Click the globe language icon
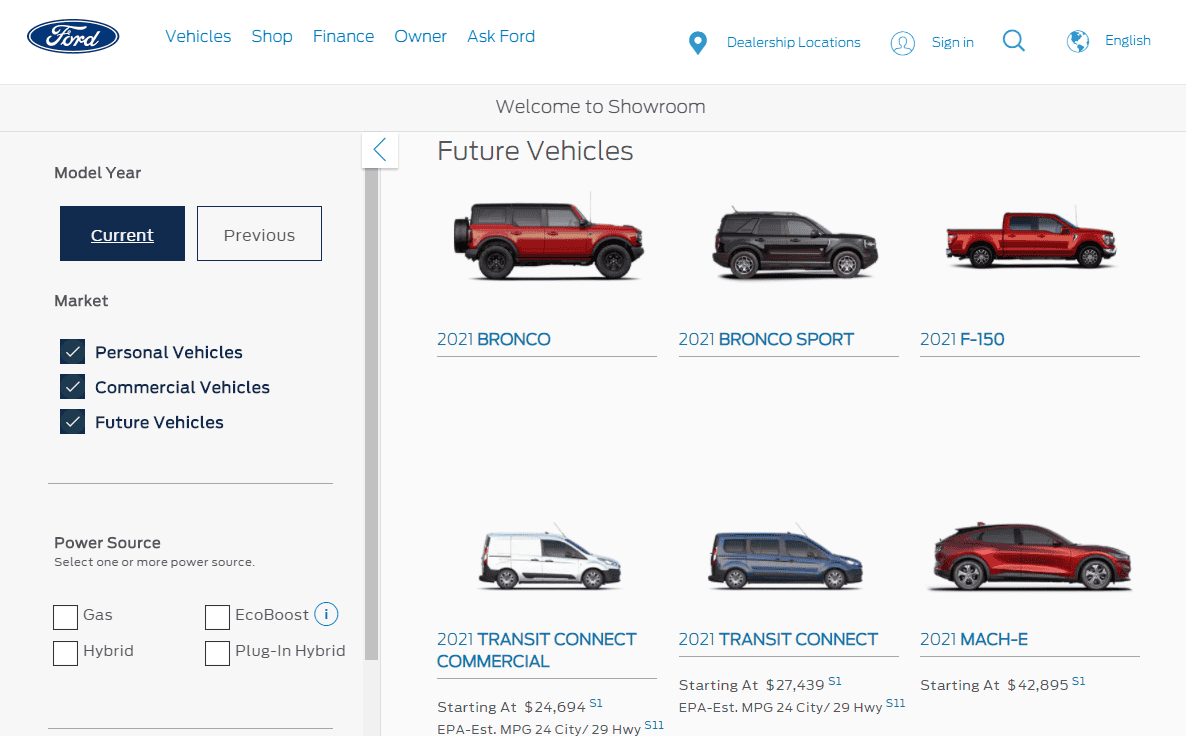 tap(1078, 41)
